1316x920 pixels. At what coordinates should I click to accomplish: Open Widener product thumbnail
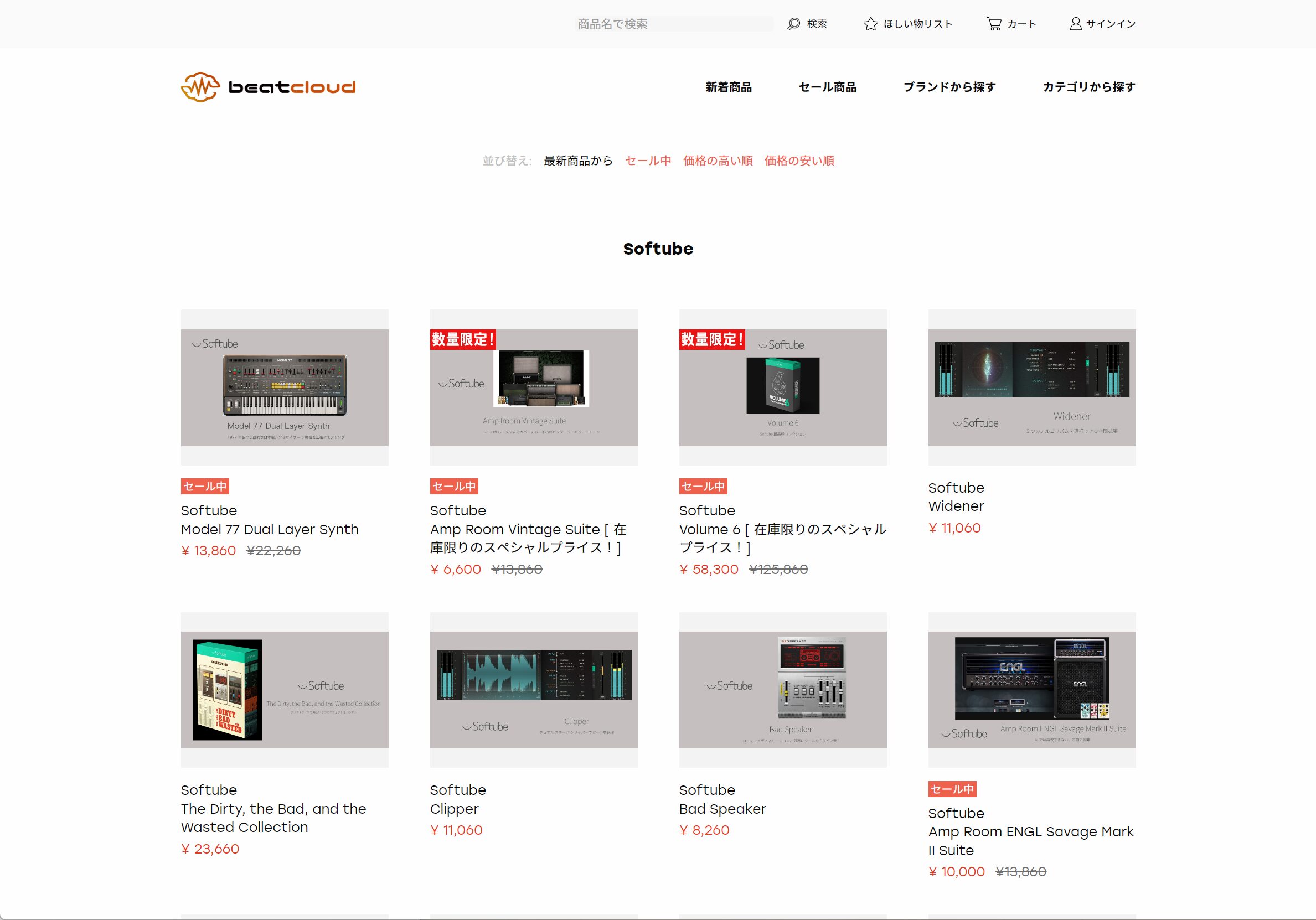(1032, 387)
